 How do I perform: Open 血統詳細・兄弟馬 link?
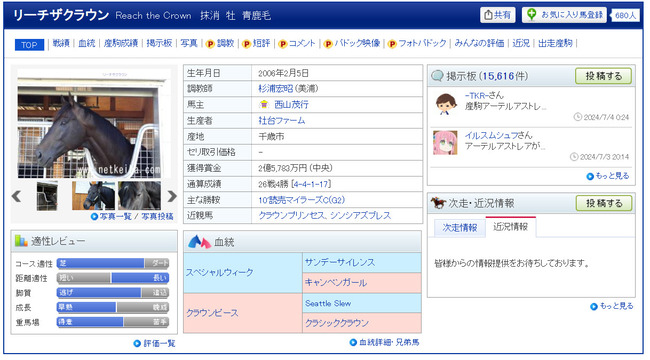pyautogui.click(x=389, y=343)
